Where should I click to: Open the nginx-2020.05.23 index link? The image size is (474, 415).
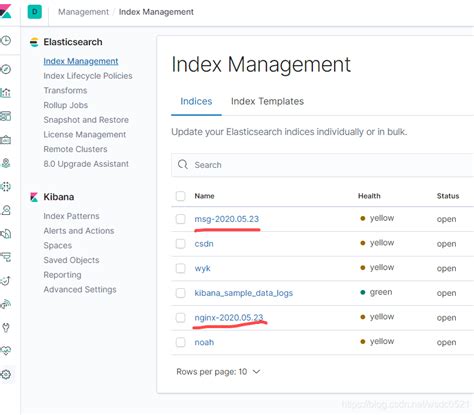[229, 318]
